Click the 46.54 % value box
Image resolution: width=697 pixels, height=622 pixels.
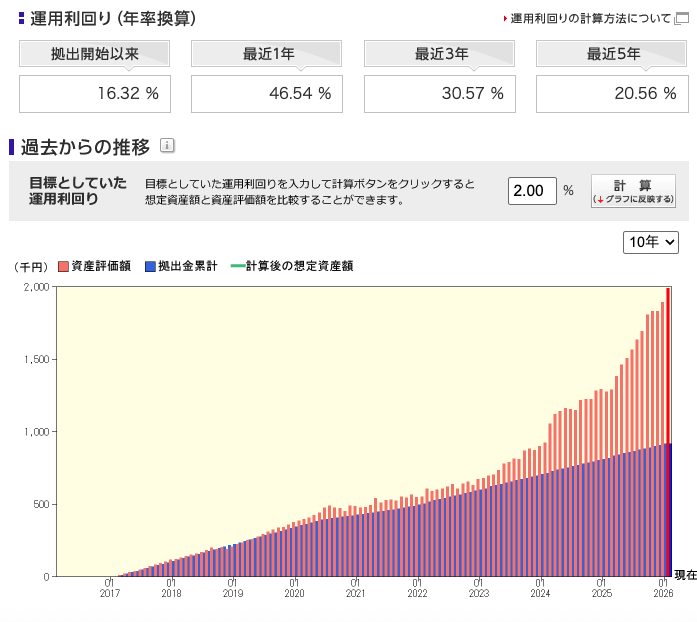tap(267, 94)
